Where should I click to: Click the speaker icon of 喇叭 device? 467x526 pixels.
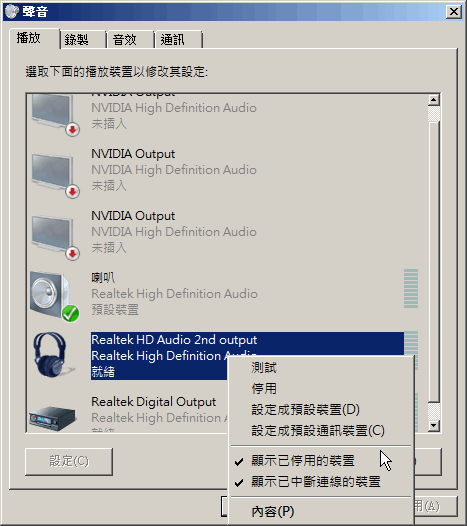(x=54, y=296)
